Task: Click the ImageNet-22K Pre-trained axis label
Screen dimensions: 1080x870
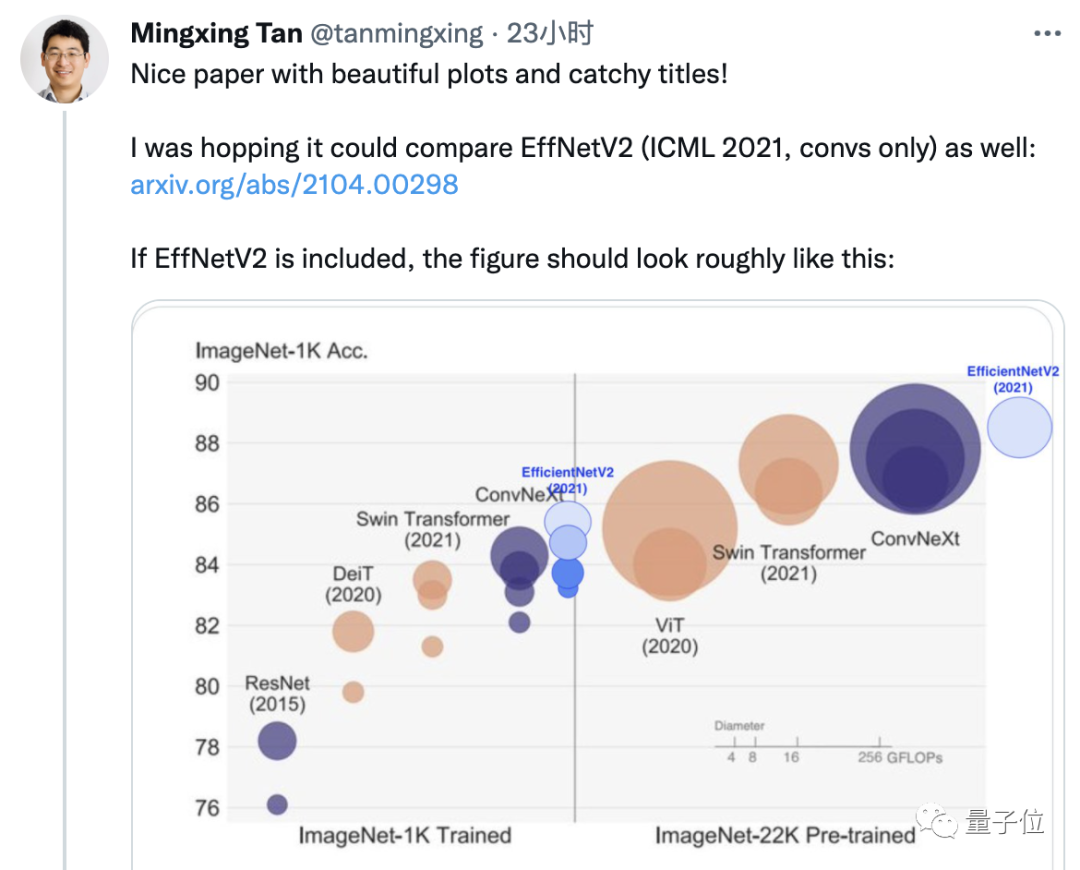Action: click(x=784, y=835)
